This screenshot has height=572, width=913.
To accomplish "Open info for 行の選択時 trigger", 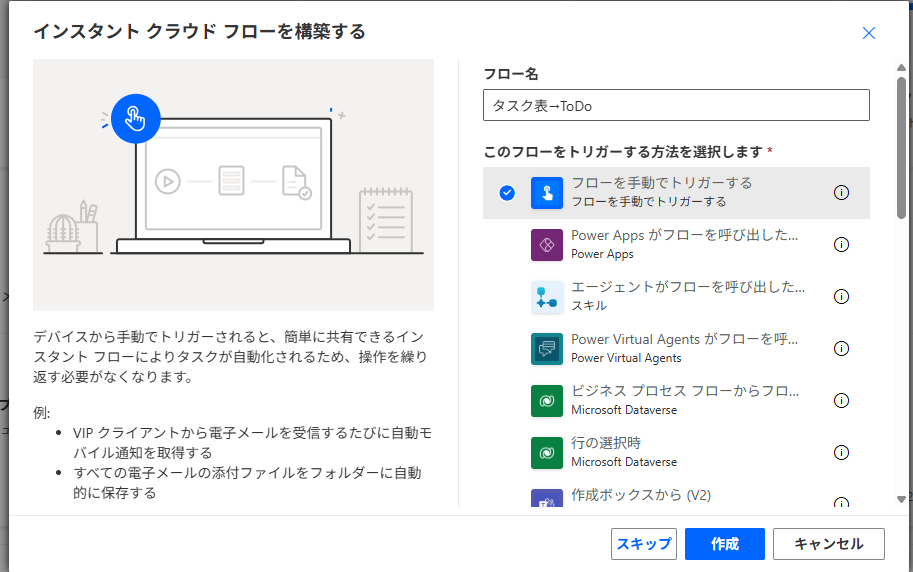I will (x=841, y=452).
